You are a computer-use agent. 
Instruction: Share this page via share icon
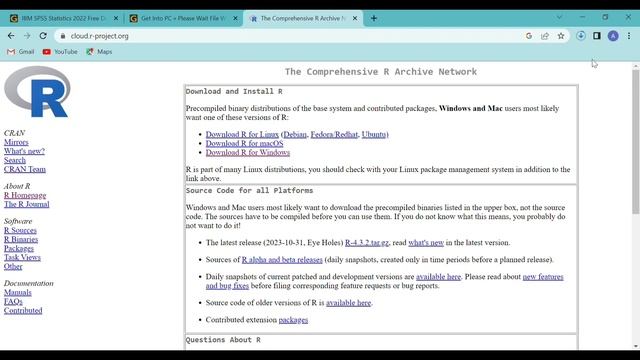tap(545, 36)
